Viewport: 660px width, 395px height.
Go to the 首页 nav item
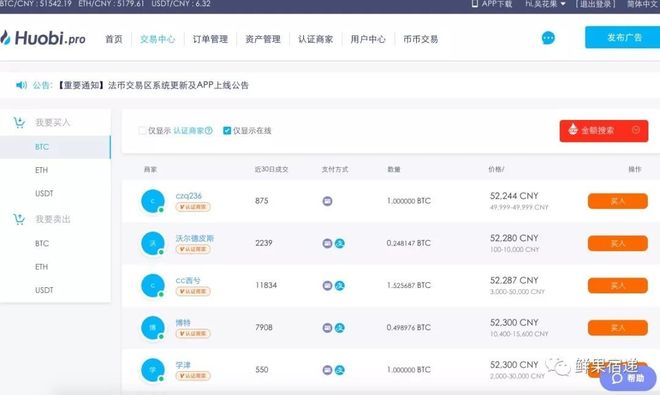pos(114,39)
